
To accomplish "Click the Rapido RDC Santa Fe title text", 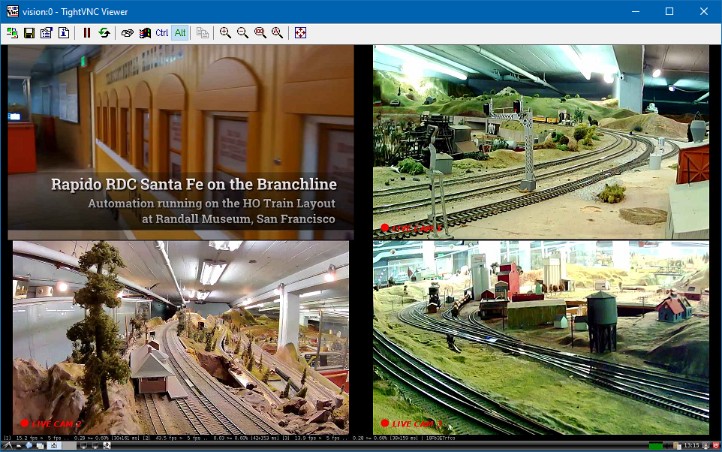I will (194, 184).
